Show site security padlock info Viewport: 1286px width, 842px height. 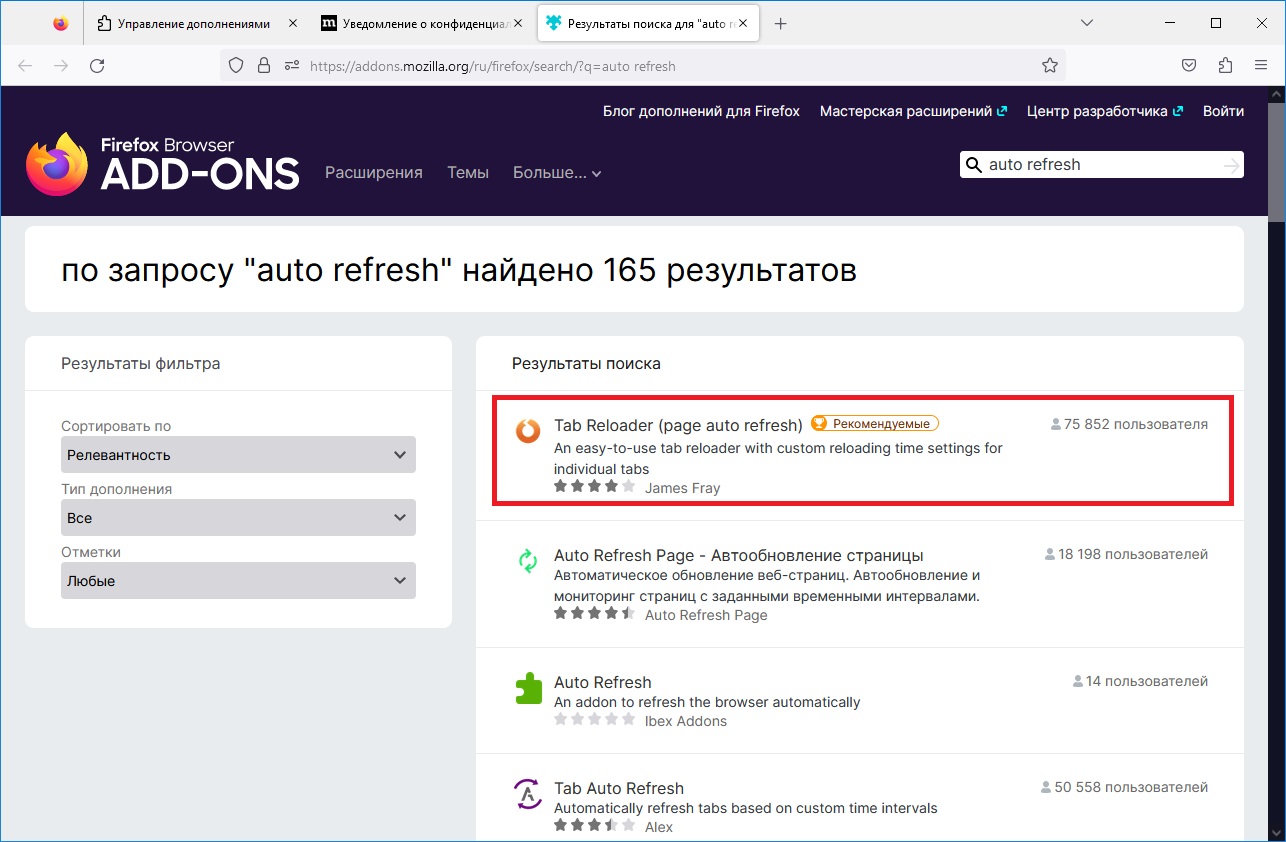[x=264, y=66]
